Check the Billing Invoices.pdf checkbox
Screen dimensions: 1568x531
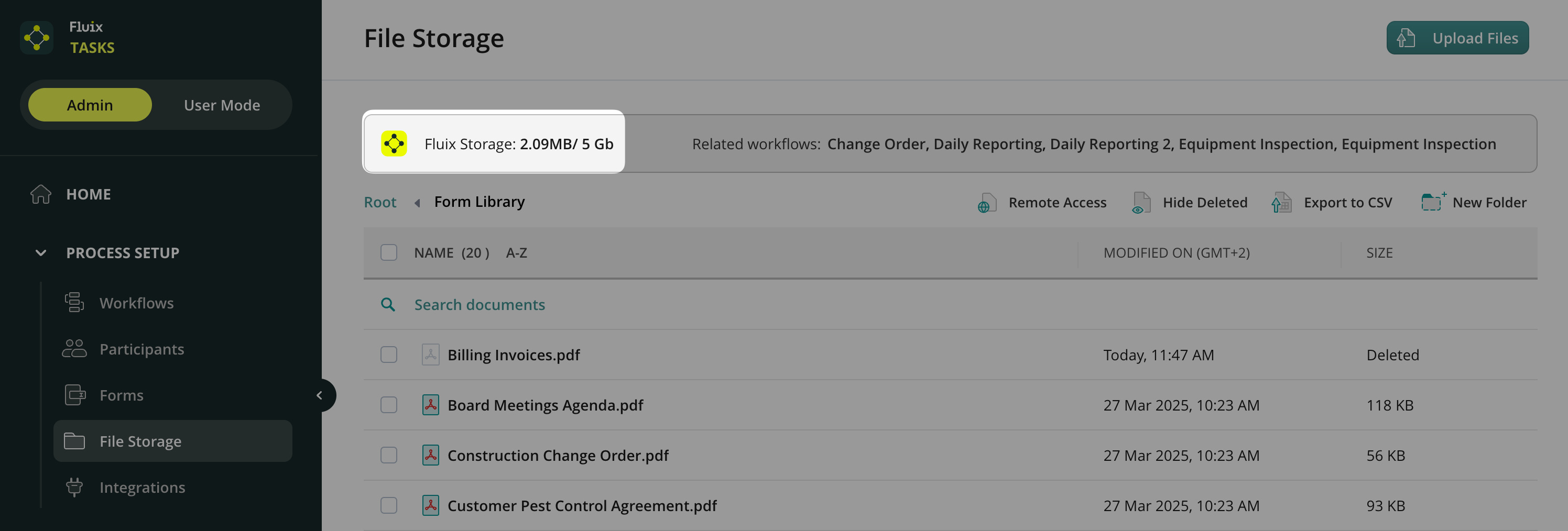tap(388, 355)
